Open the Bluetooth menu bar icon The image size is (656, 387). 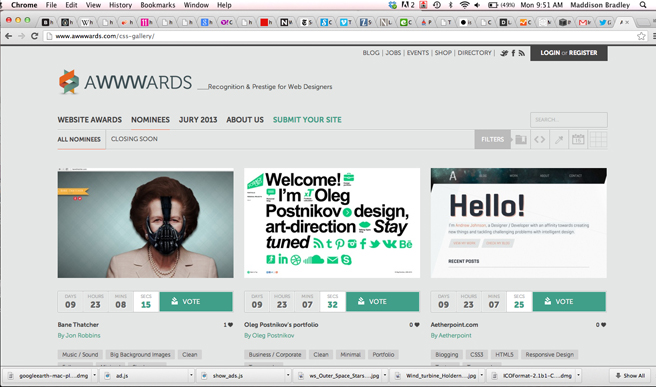click(x=451, y=5)
